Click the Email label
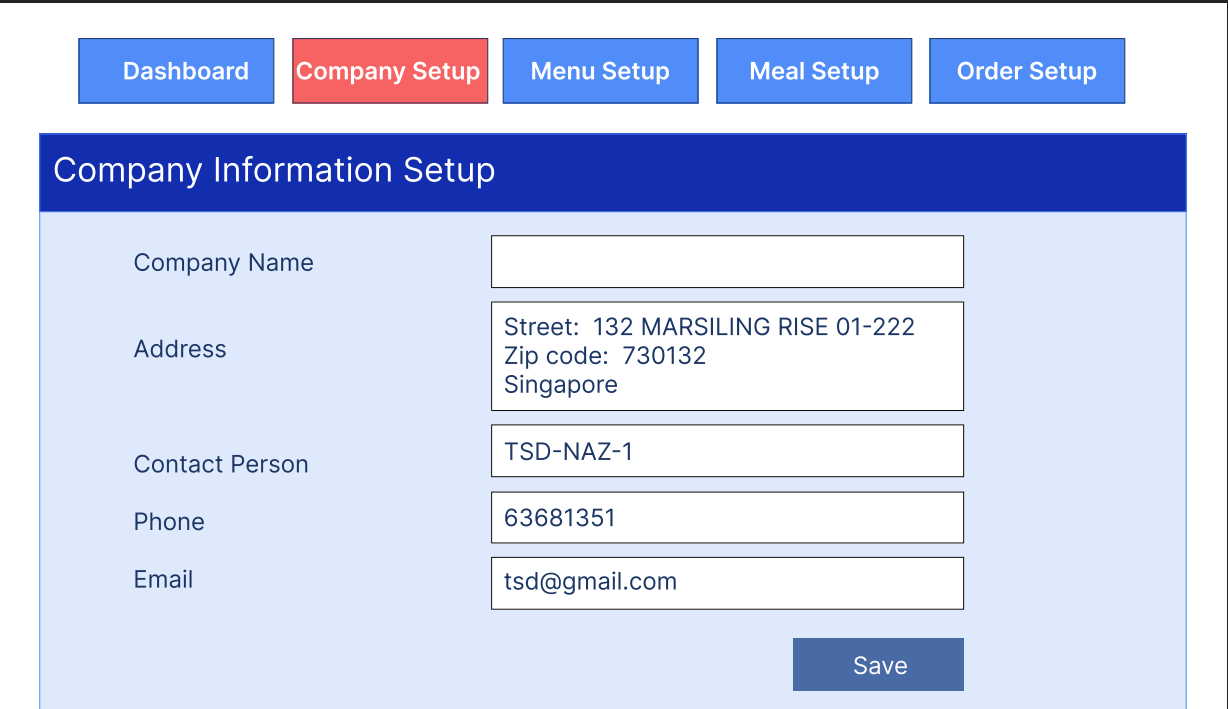The image size is (1228, 709). pos(163,580)
